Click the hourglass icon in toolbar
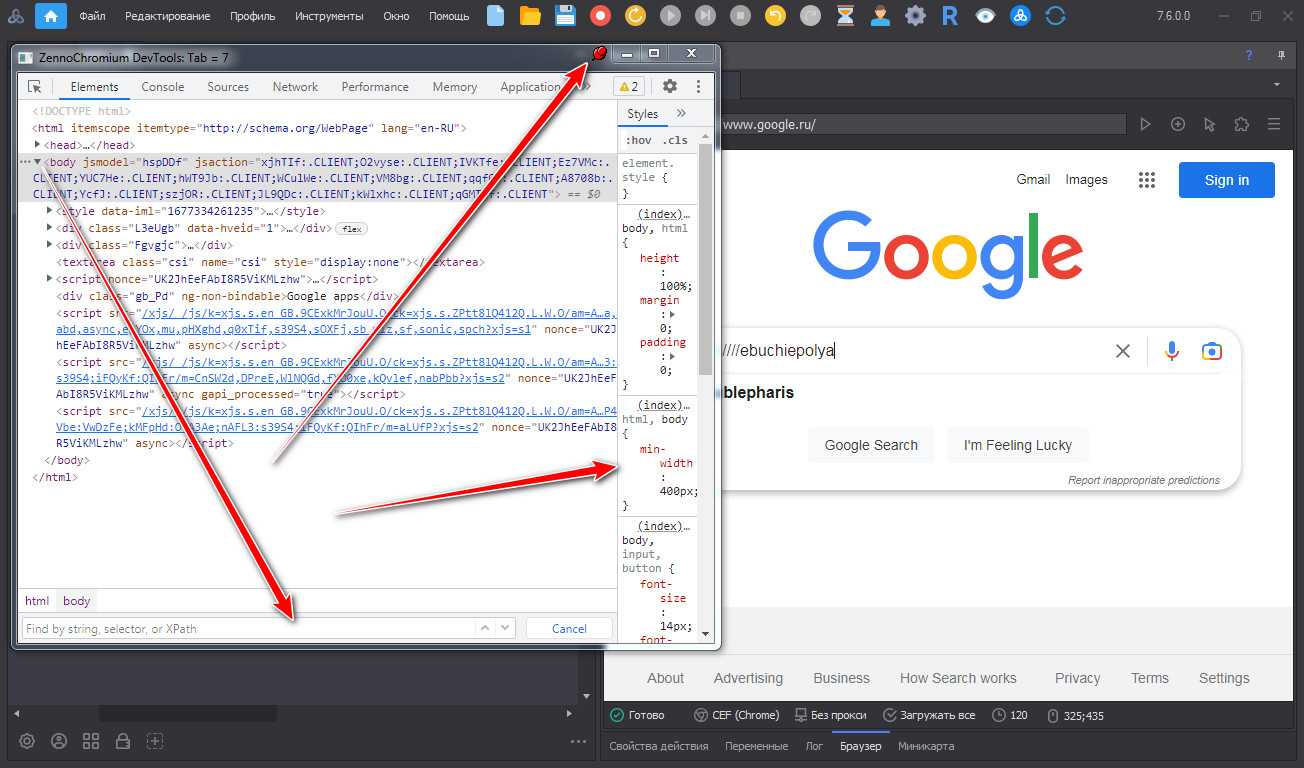The image size is (1304, 768). 845,16
